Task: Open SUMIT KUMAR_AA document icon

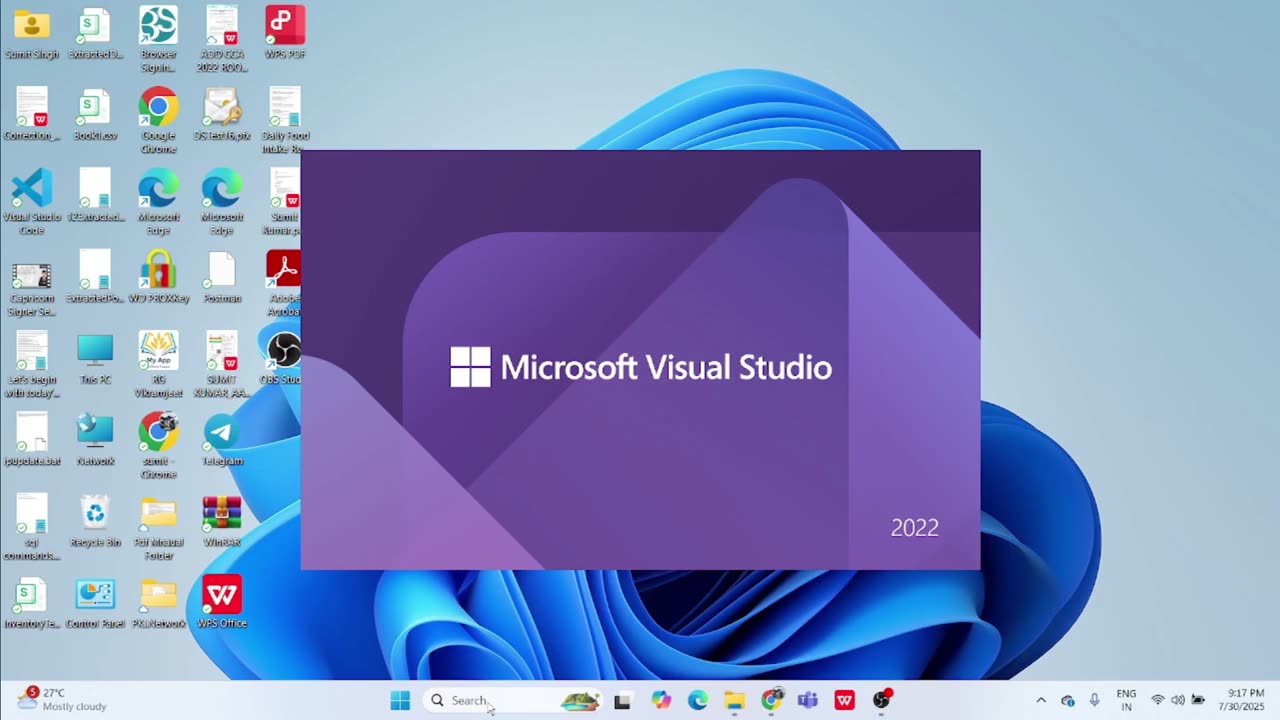Action: tap(222, 364)
